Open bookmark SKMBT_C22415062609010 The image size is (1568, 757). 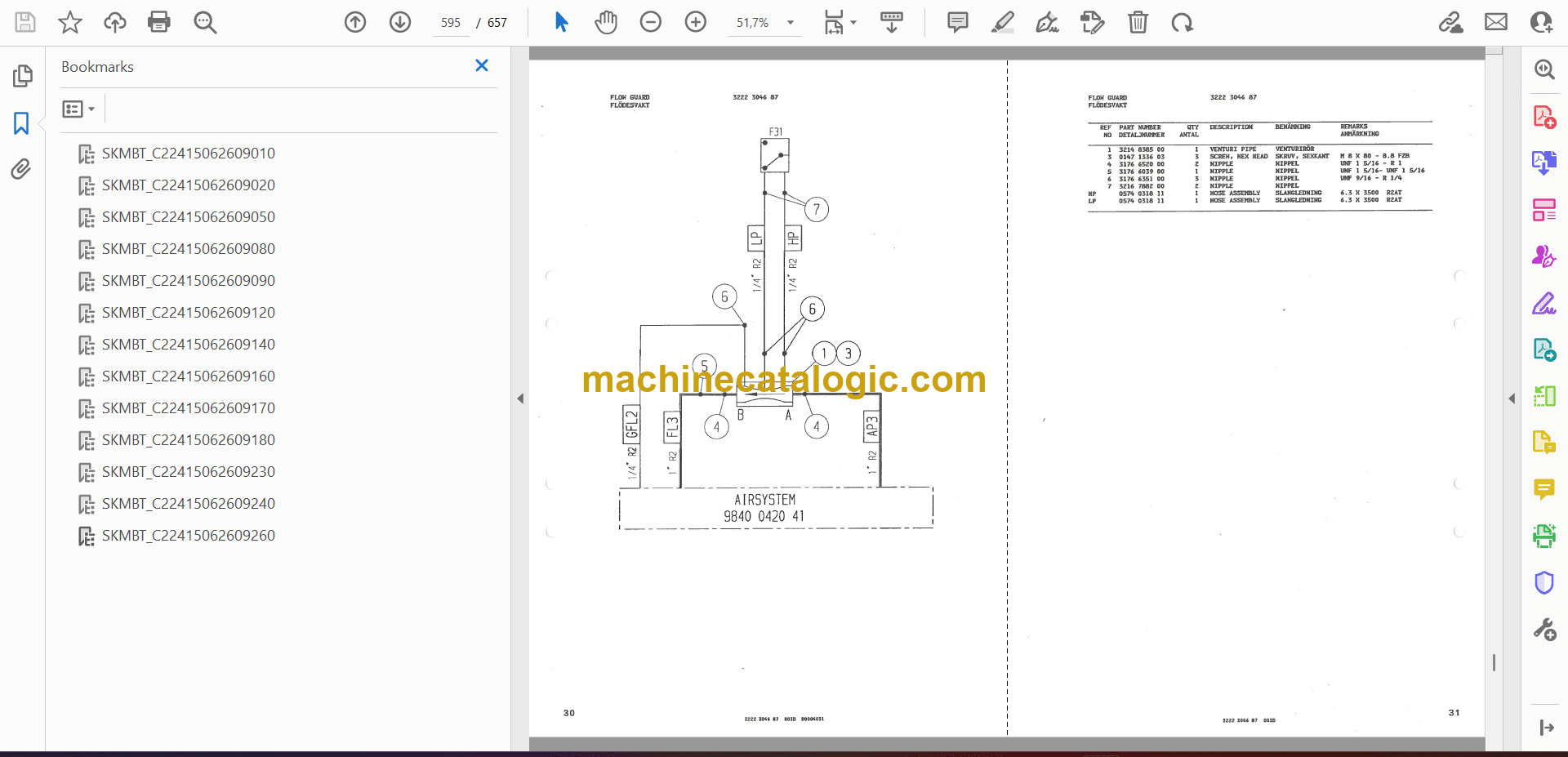click(189, 154)
